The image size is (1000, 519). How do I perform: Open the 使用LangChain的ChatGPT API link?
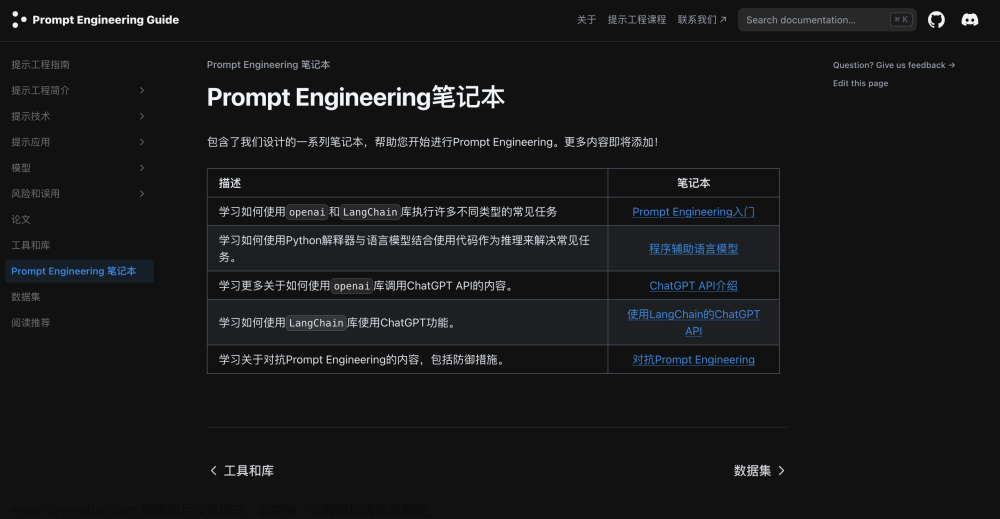pyautogui.click(x=693, y=323)
